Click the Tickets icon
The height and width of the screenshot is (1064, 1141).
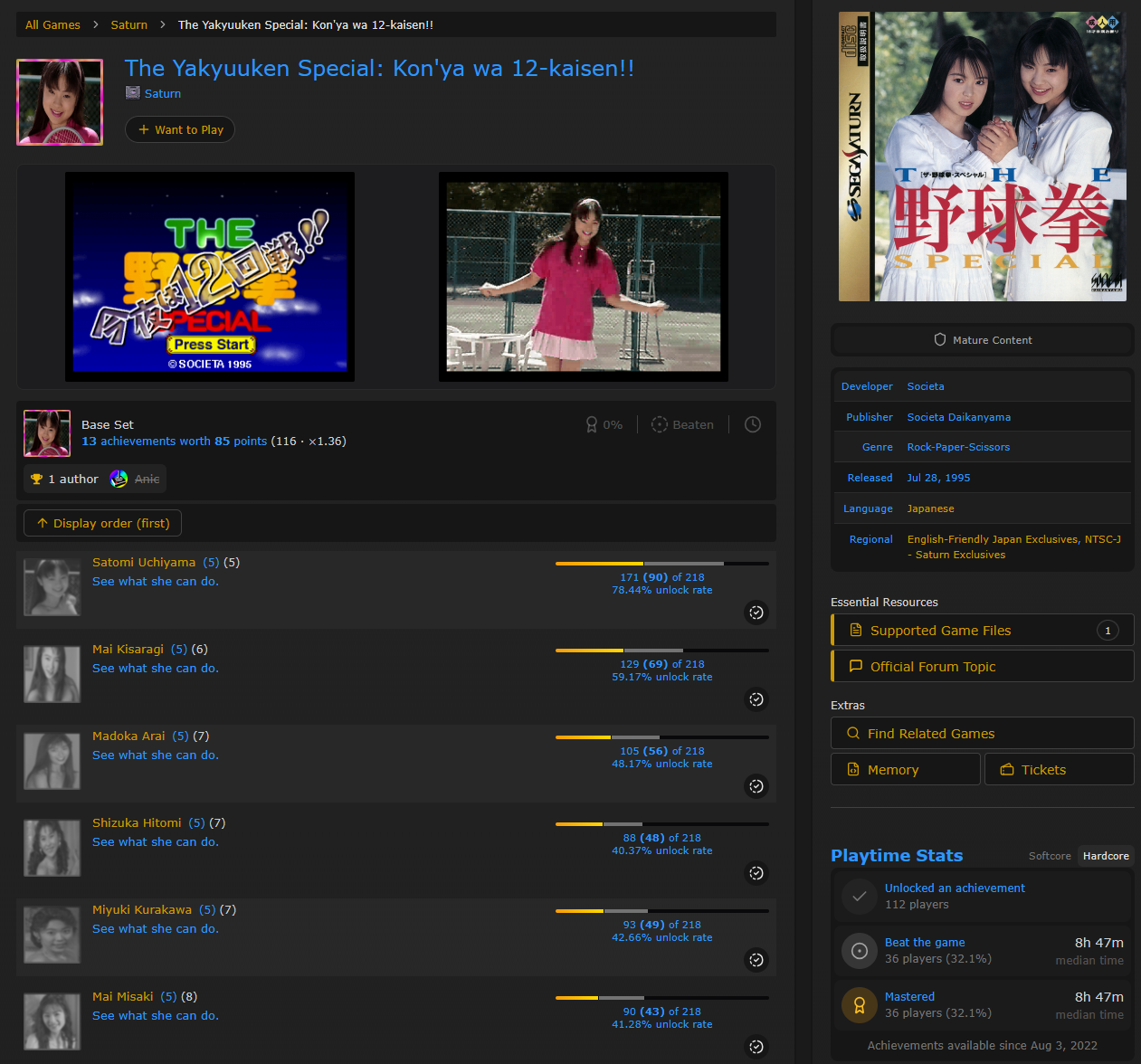1006,769
